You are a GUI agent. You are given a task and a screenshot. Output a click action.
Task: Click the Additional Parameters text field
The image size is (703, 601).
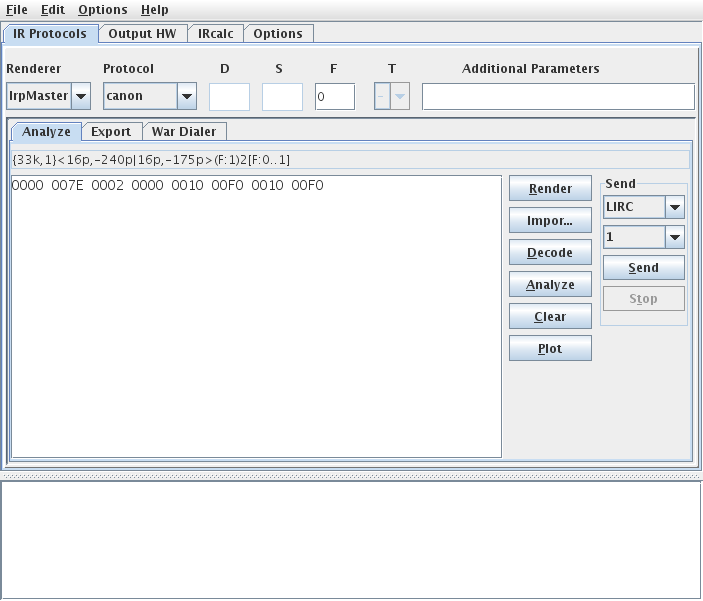point(557,97)
